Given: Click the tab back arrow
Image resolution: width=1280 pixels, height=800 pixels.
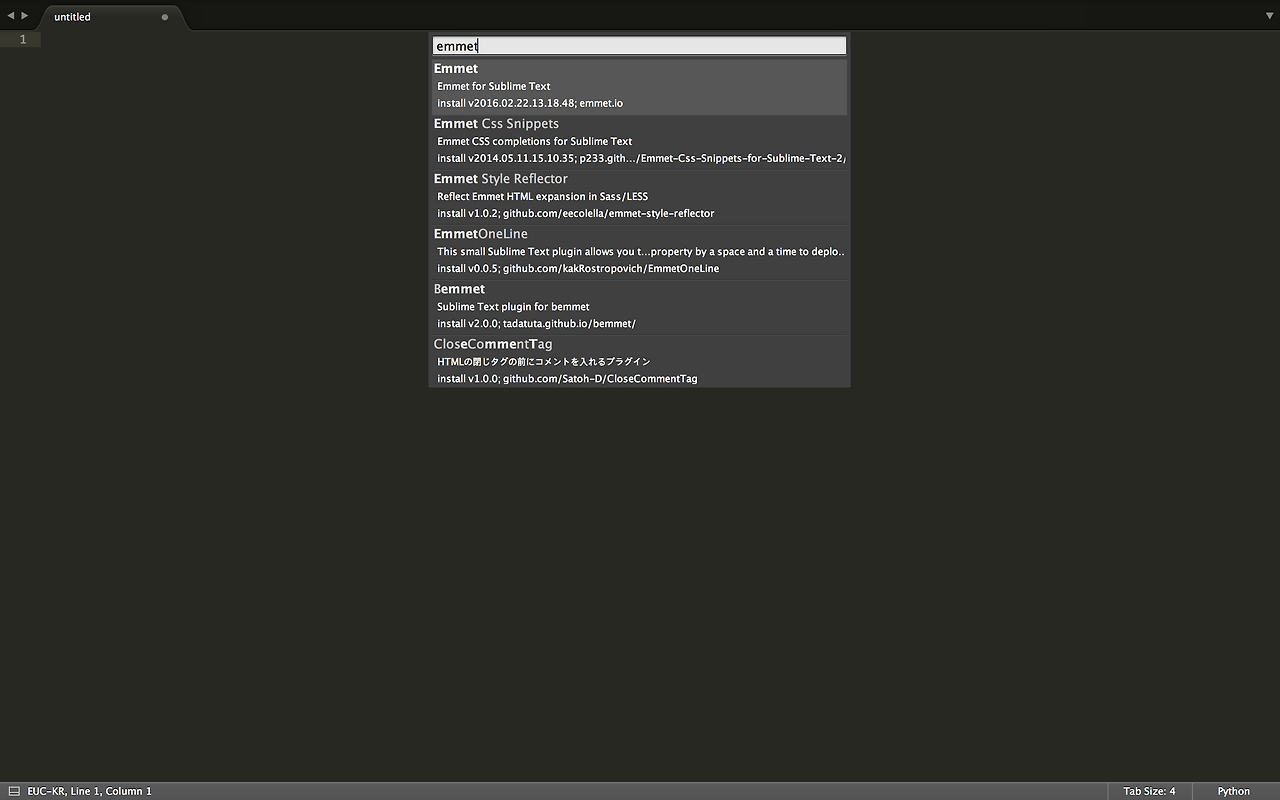Looking at the screenshot, I should pos(11,16).
